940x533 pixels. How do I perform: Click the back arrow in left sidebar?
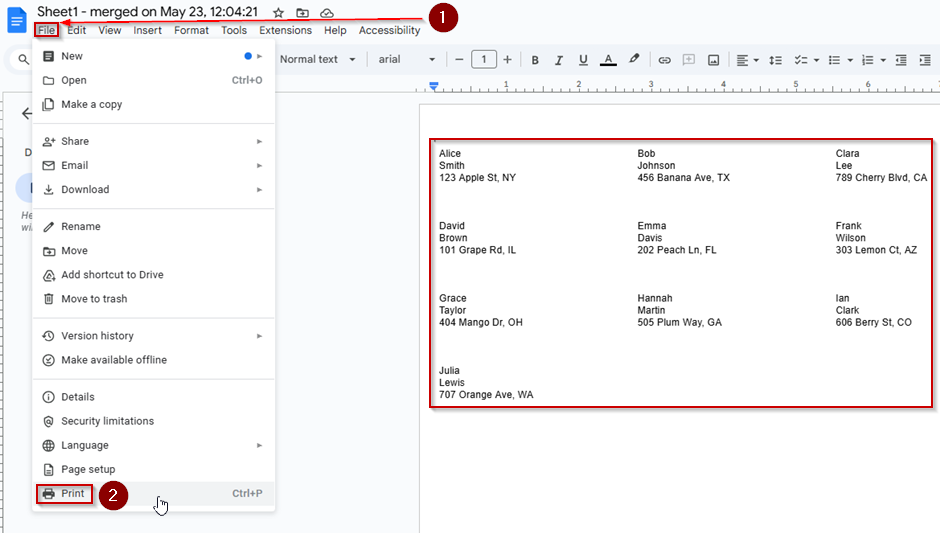click(26, 113)
